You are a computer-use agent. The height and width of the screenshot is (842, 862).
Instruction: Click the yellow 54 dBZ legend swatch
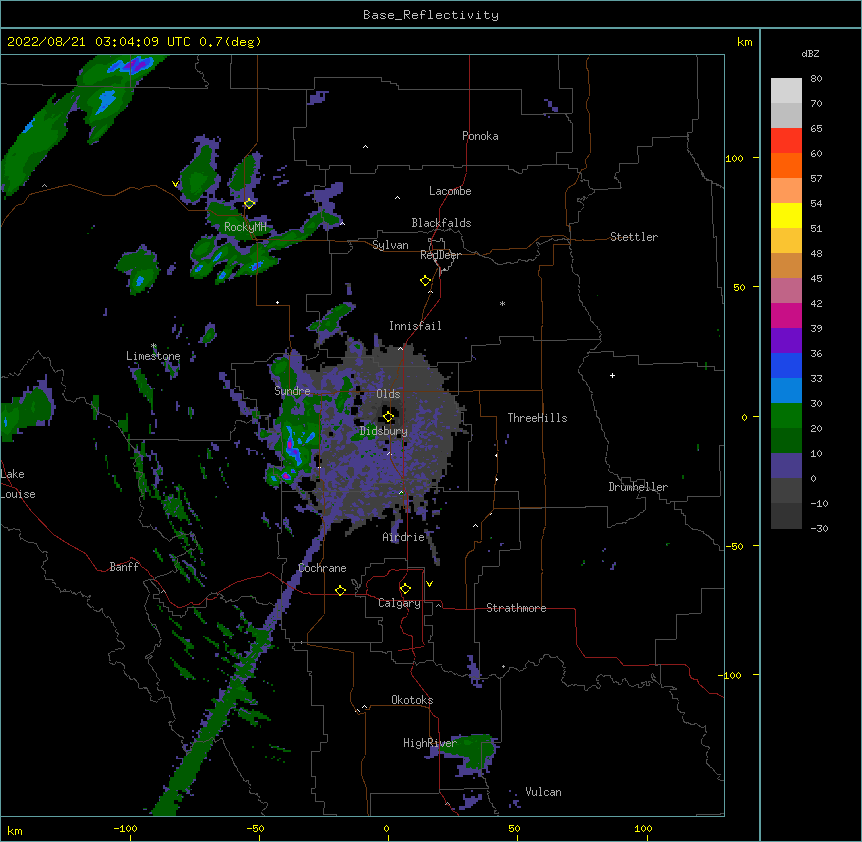coord(786,215)
